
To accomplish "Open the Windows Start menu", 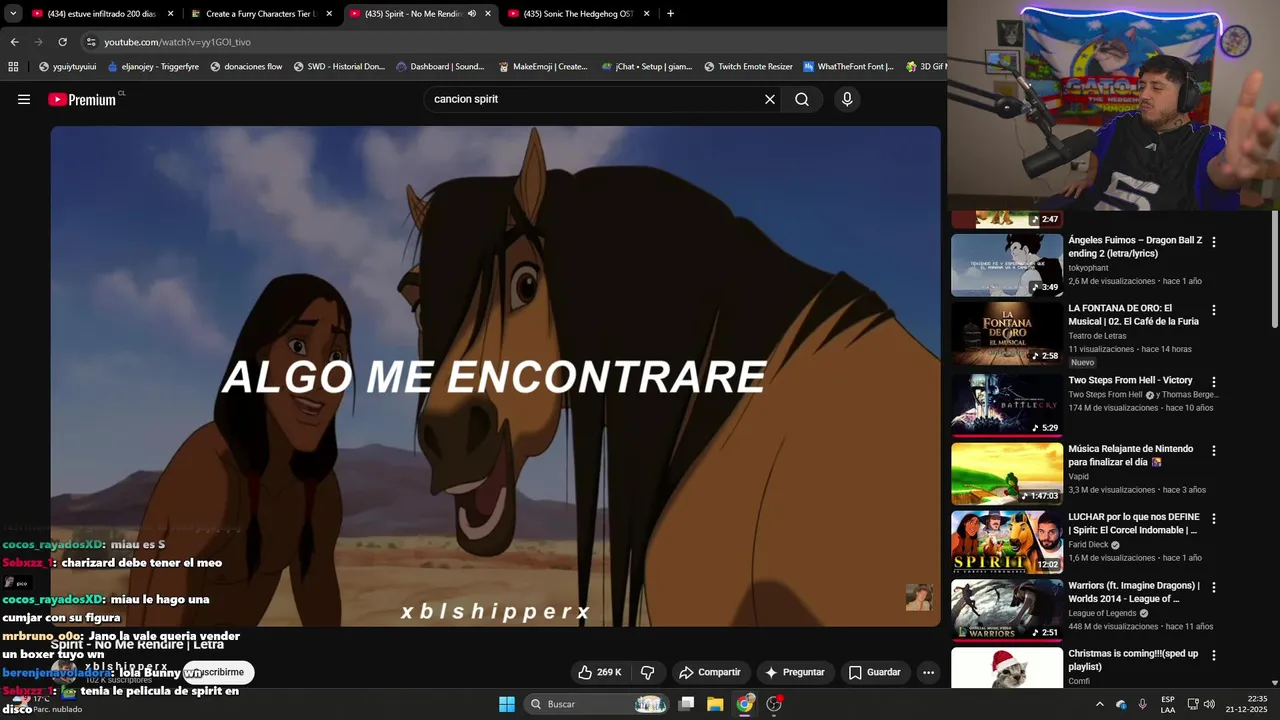I will [x=507, y=704].
